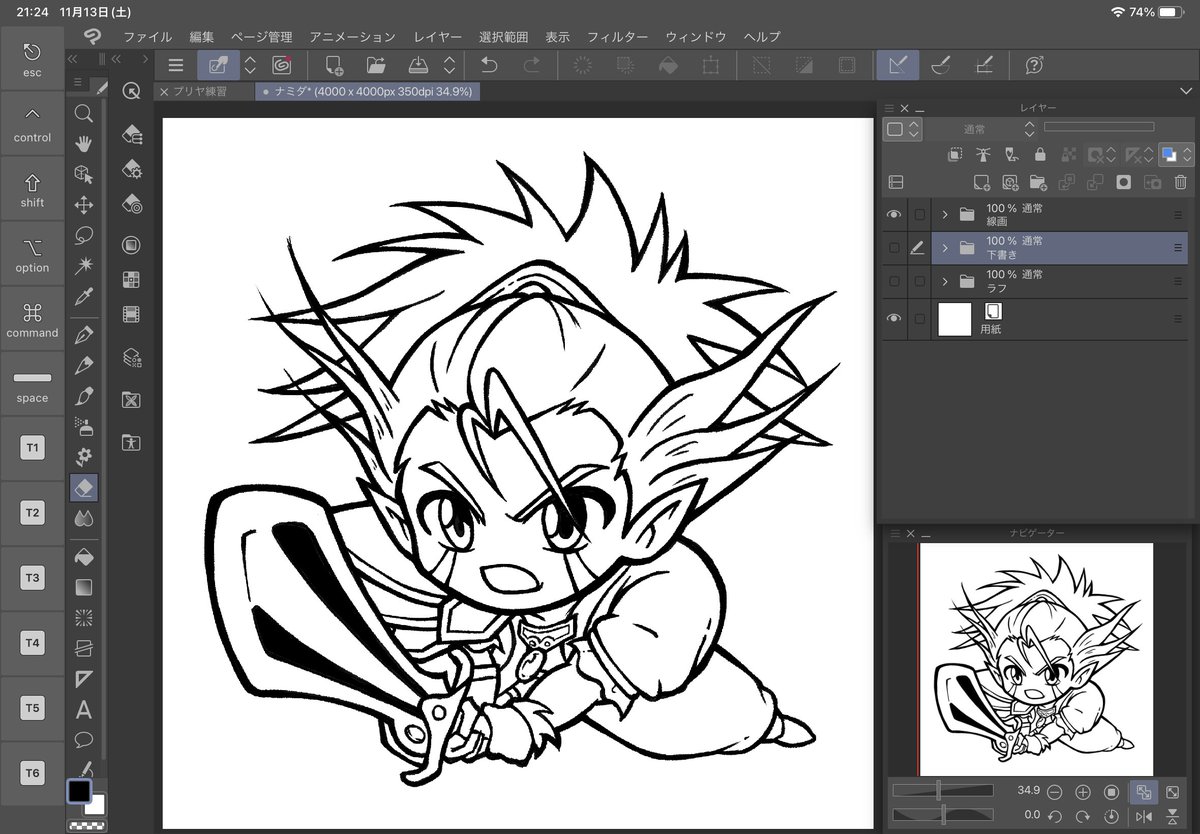Delete layer with trash icon
This screenshot has width=1200, height=834.
point(1180,182)
